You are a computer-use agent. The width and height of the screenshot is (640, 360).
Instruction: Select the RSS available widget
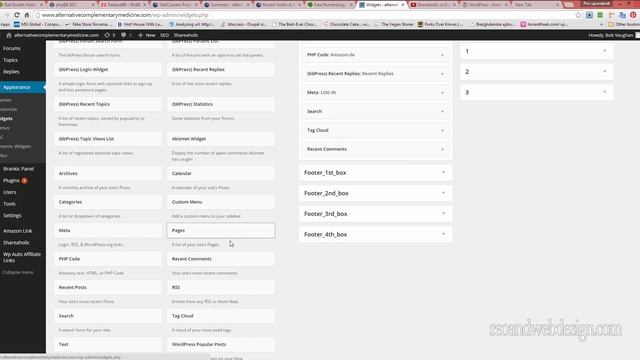click(x=221, y=287)
